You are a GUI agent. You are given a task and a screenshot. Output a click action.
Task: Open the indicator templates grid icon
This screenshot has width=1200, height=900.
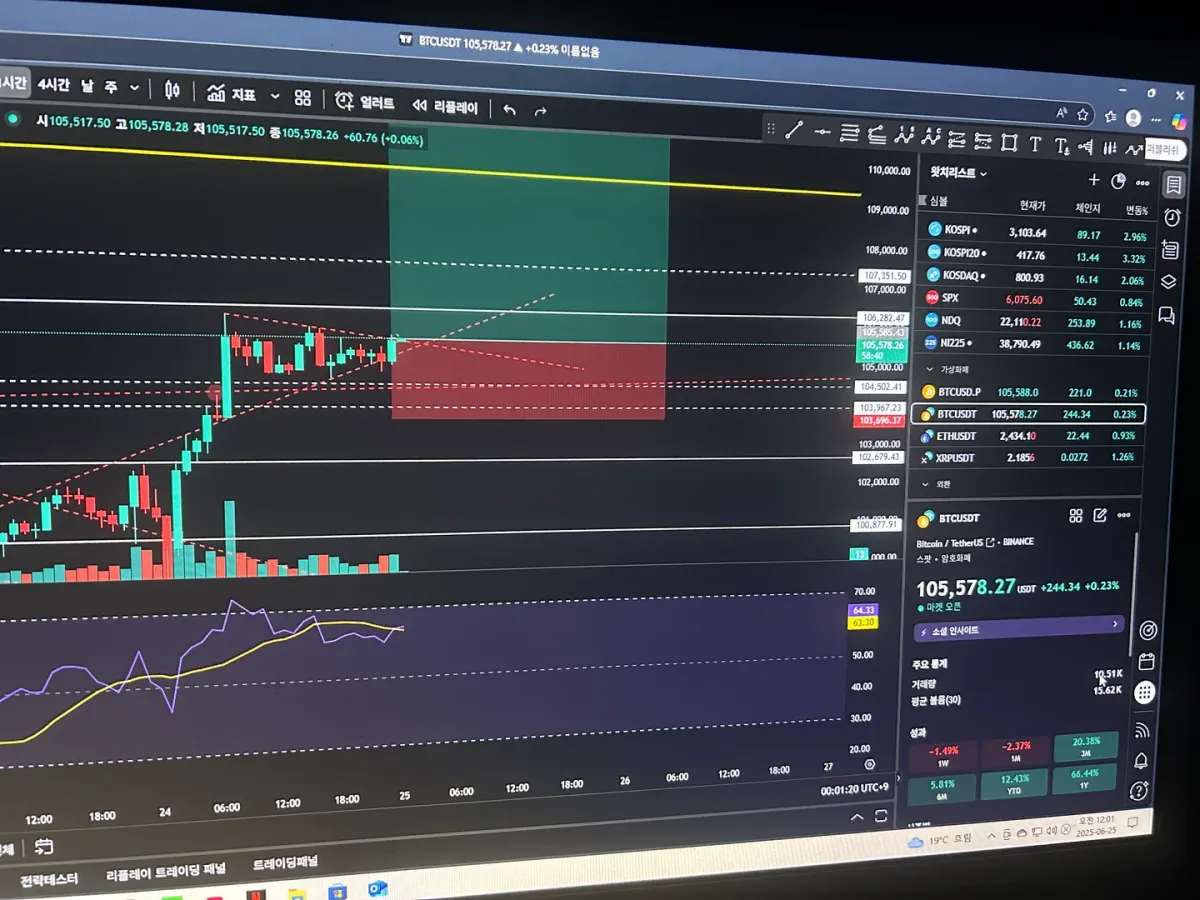point(303,98)
